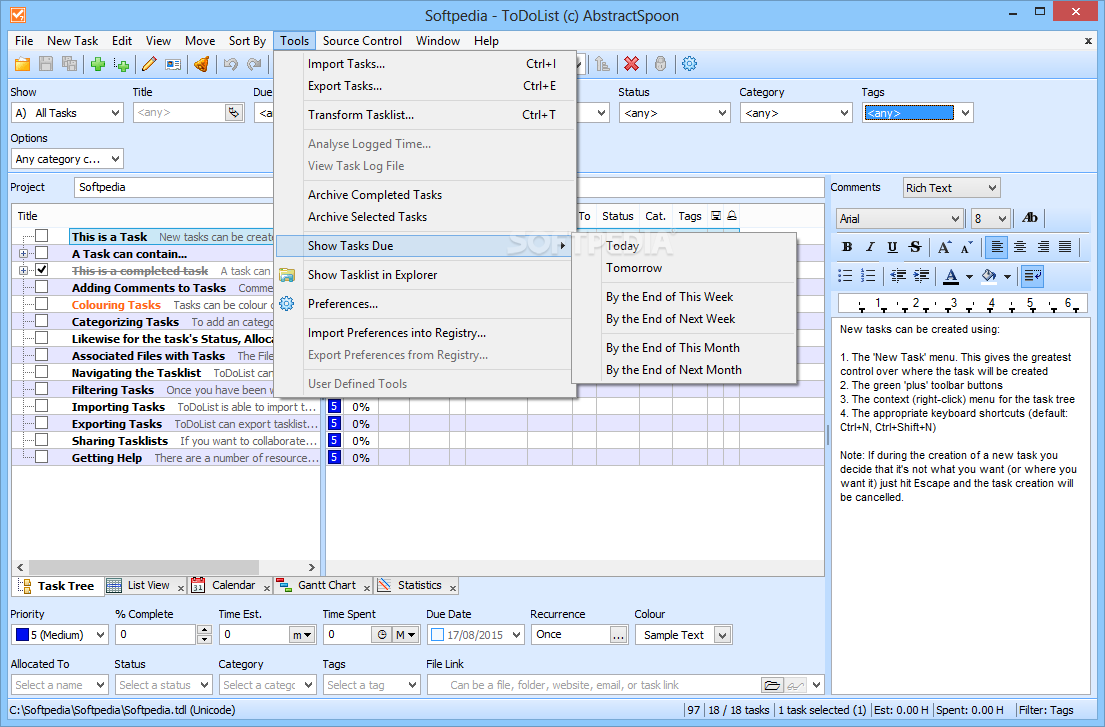The width and height of the screenshot is (1105, 727).
Task: Click the pencil edit task icon
Action: (149, 64)
